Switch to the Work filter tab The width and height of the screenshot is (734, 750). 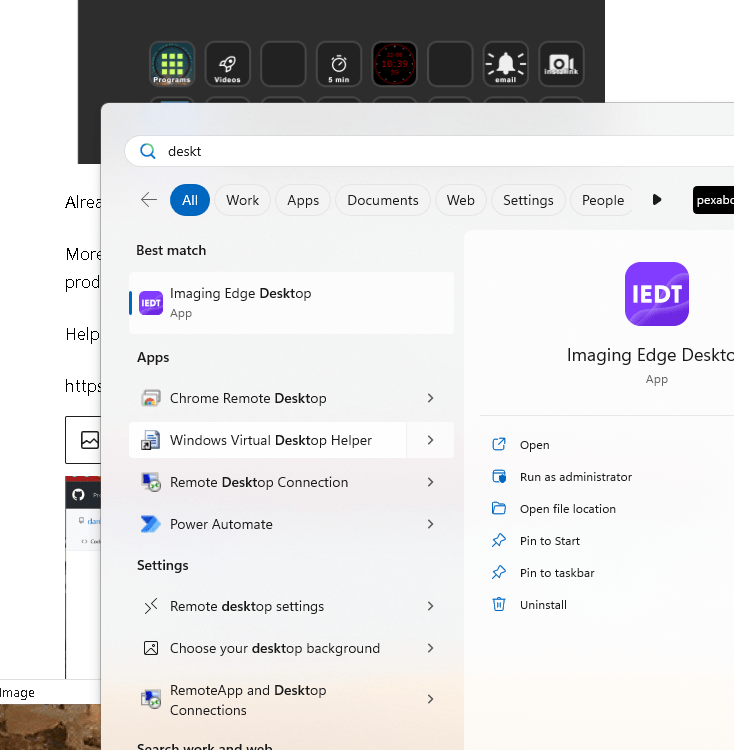tap(242, 200)
